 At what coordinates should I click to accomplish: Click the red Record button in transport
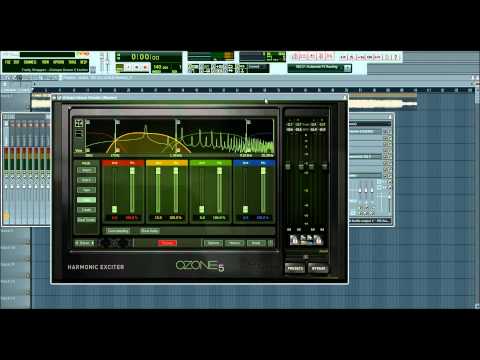pyautogui.click(x=145, y=68)
